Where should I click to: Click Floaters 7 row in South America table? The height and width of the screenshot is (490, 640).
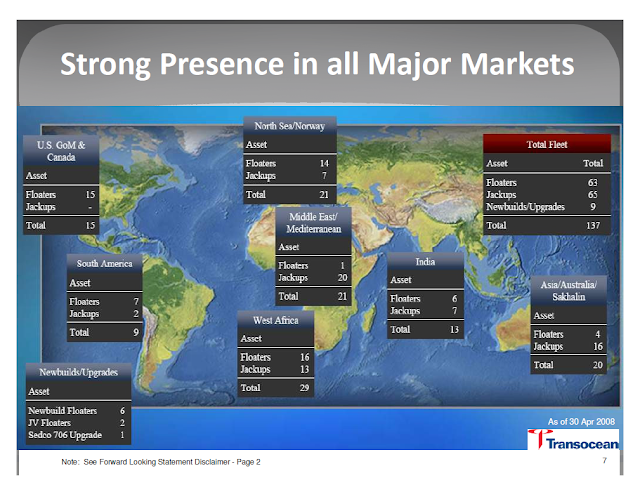(x=104, y=301)
